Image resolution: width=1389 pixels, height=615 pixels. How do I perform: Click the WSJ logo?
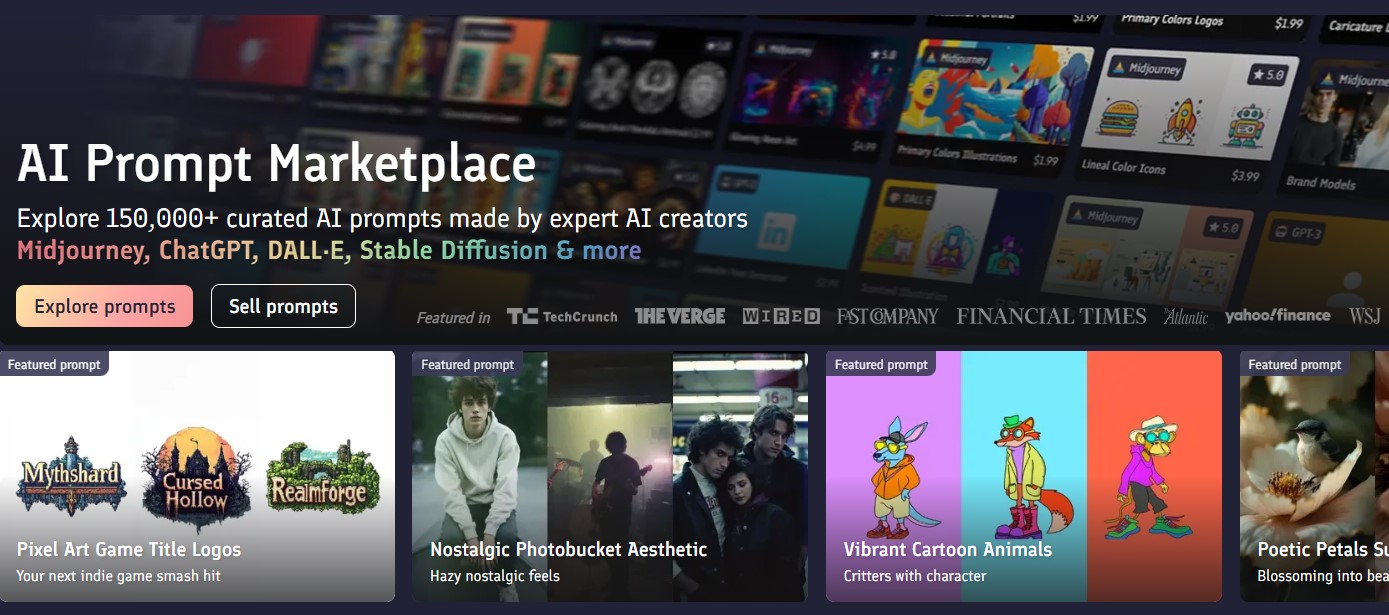point(1365,316)
